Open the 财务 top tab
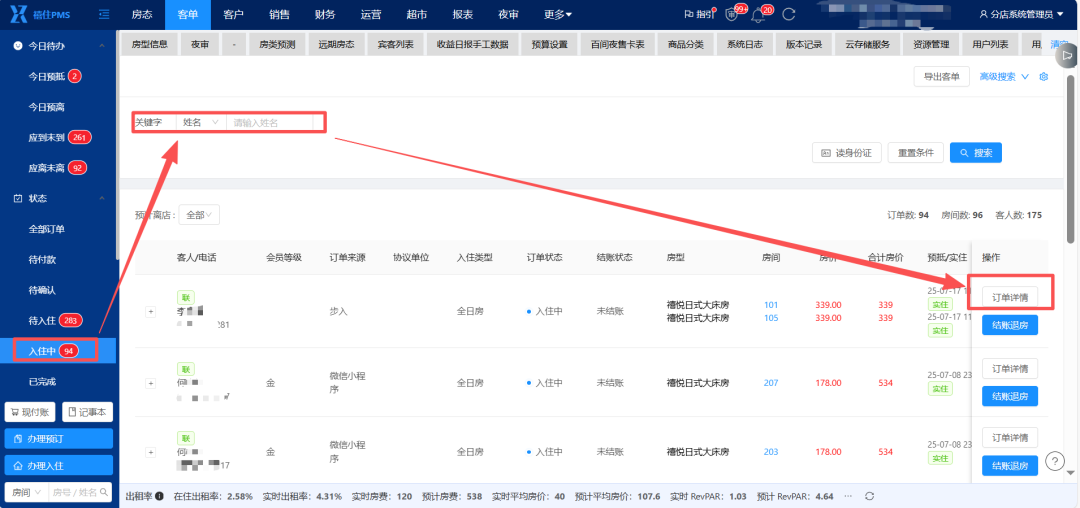The height and width of the screenshot is (508, 1080). coord(325,14)
